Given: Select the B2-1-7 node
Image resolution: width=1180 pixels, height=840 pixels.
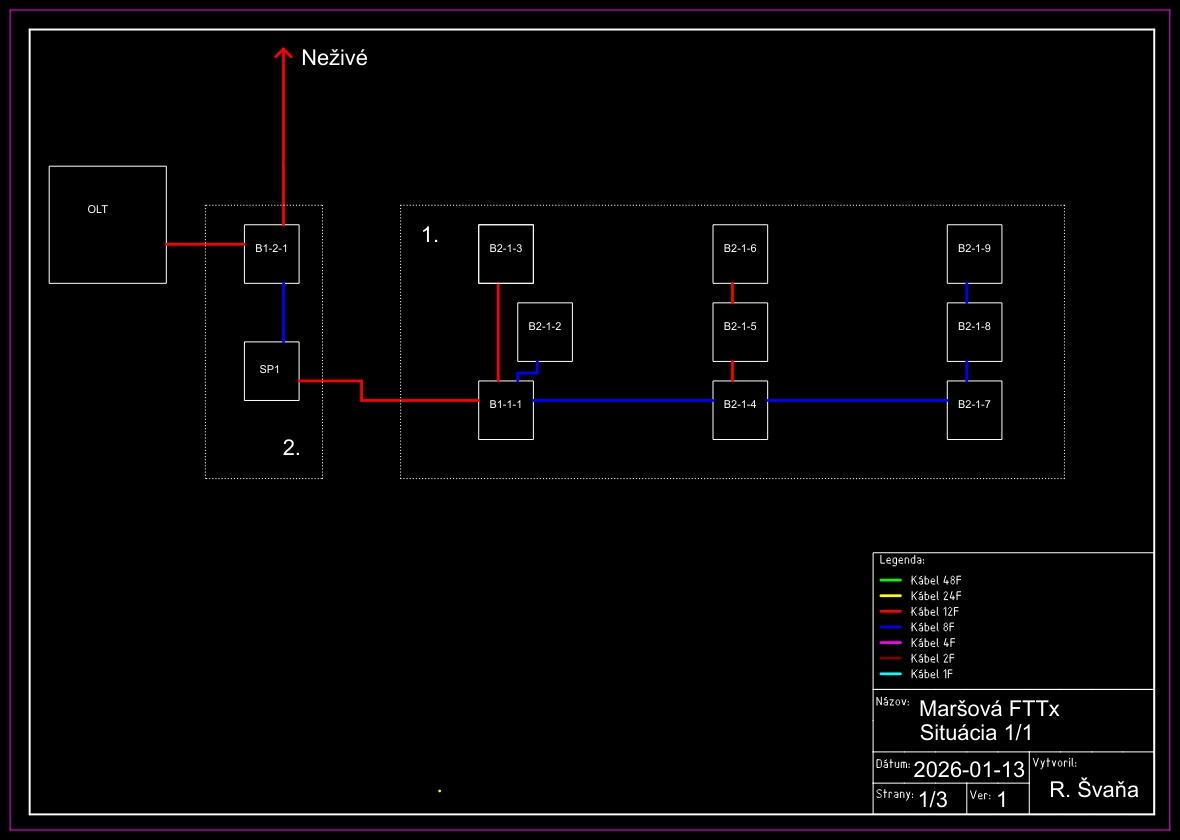Looking at the screenshot, I should point(974,410).
